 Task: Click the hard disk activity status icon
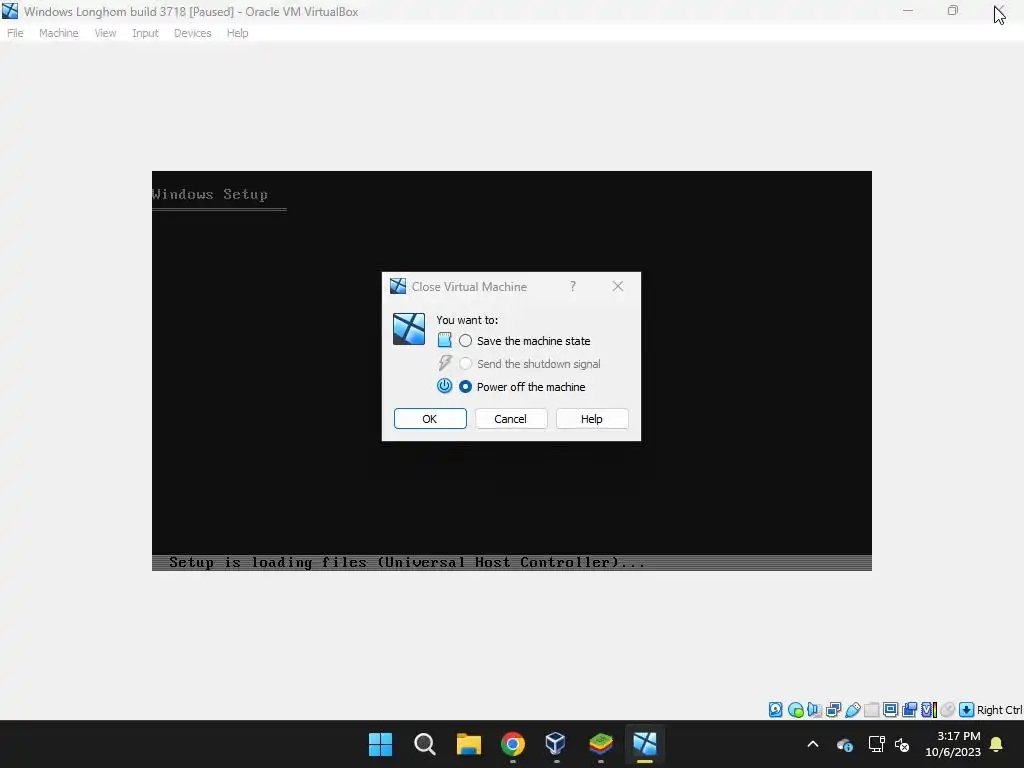(x=775, y=710)
